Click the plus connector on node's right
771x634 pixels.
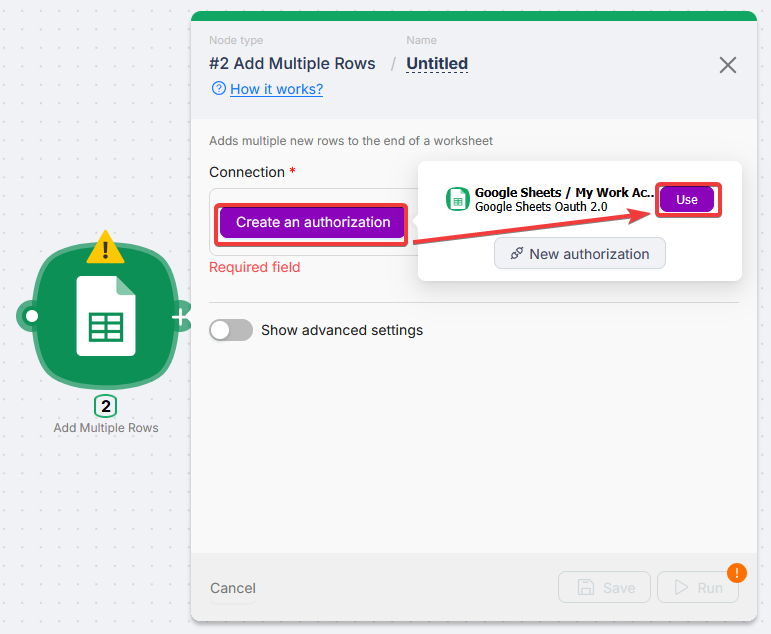click(179, 317)
